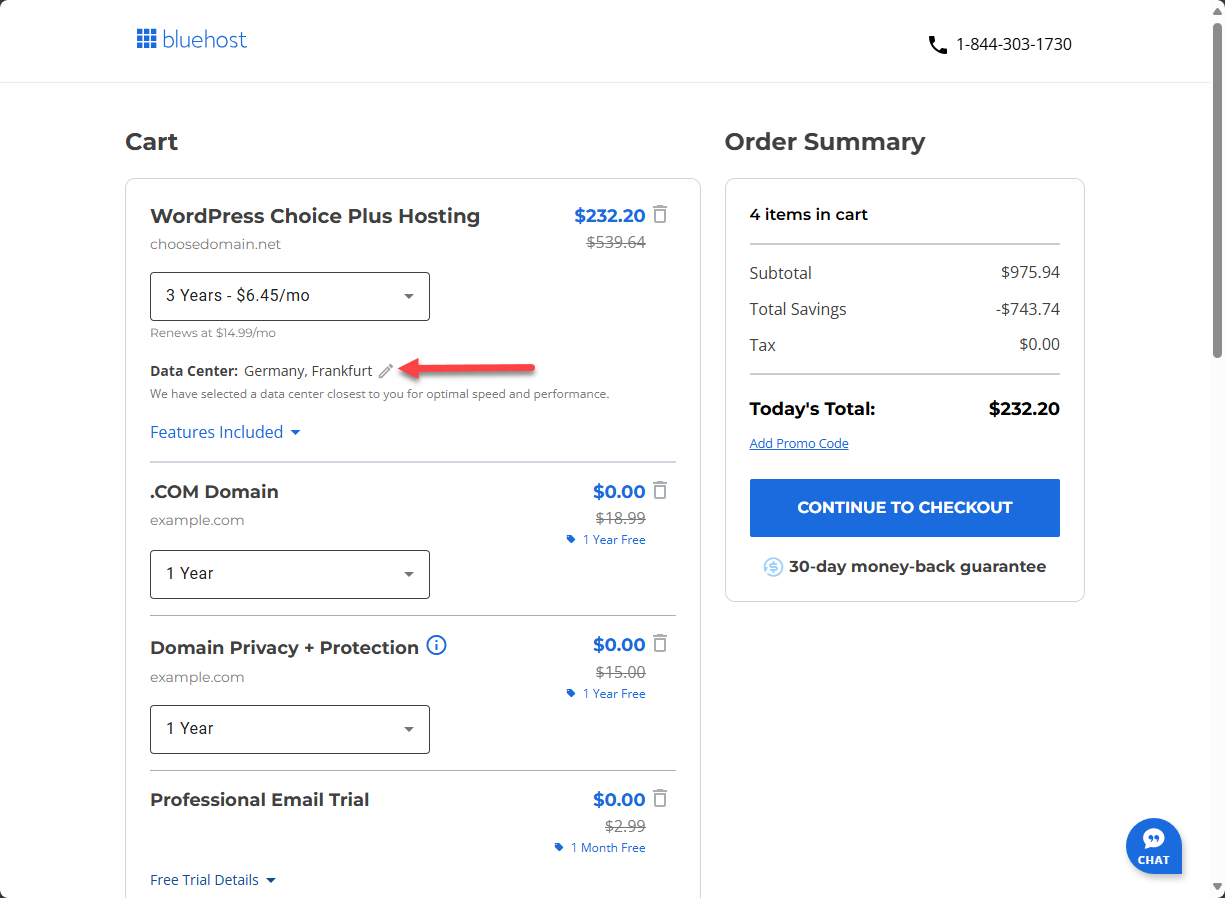Click the pencil icon to edit Data Center
The image size is (1225, 898).
[385, 370]
